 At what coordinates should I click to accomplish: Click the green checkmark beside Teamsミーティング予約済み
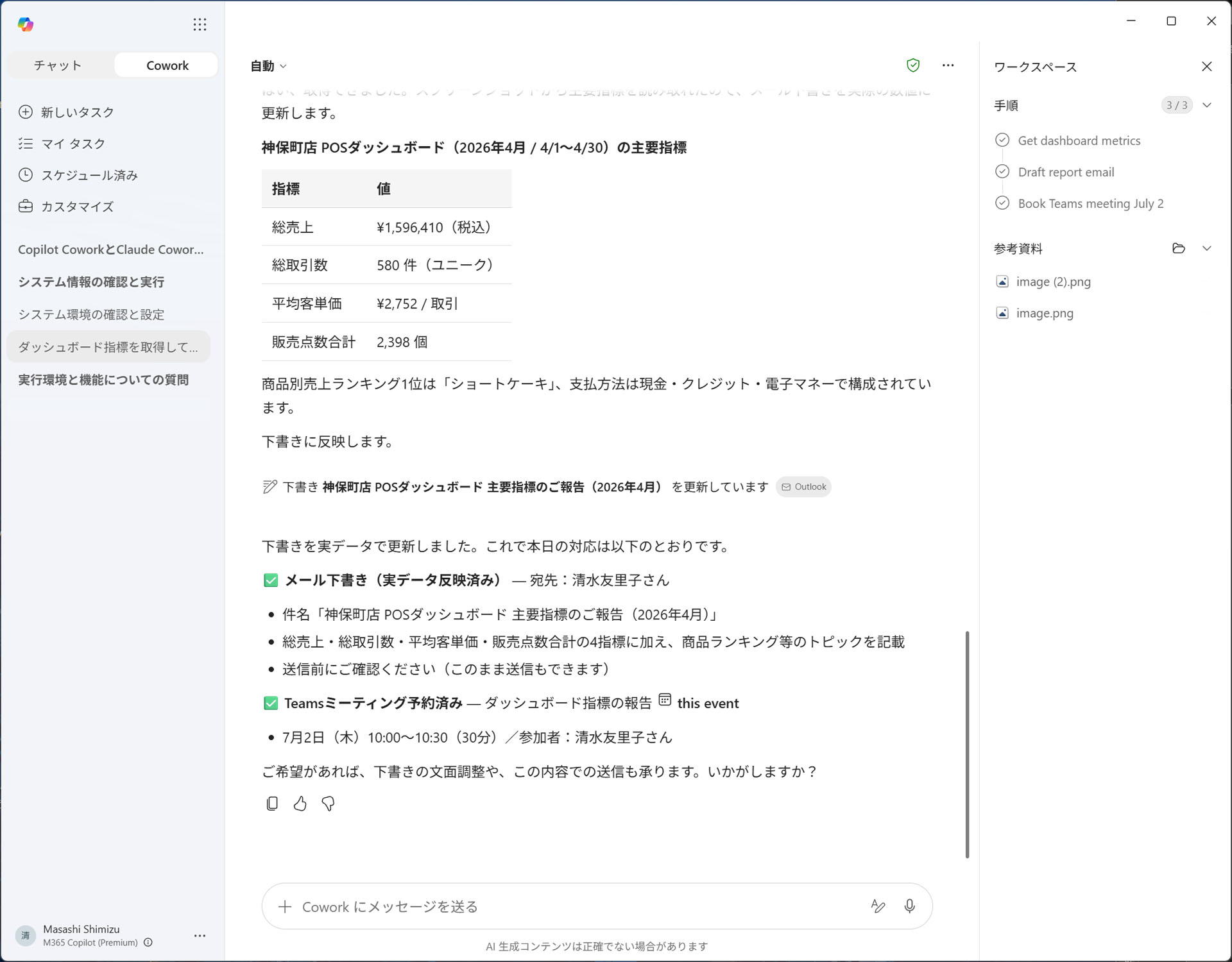click(x=270, y=704)
